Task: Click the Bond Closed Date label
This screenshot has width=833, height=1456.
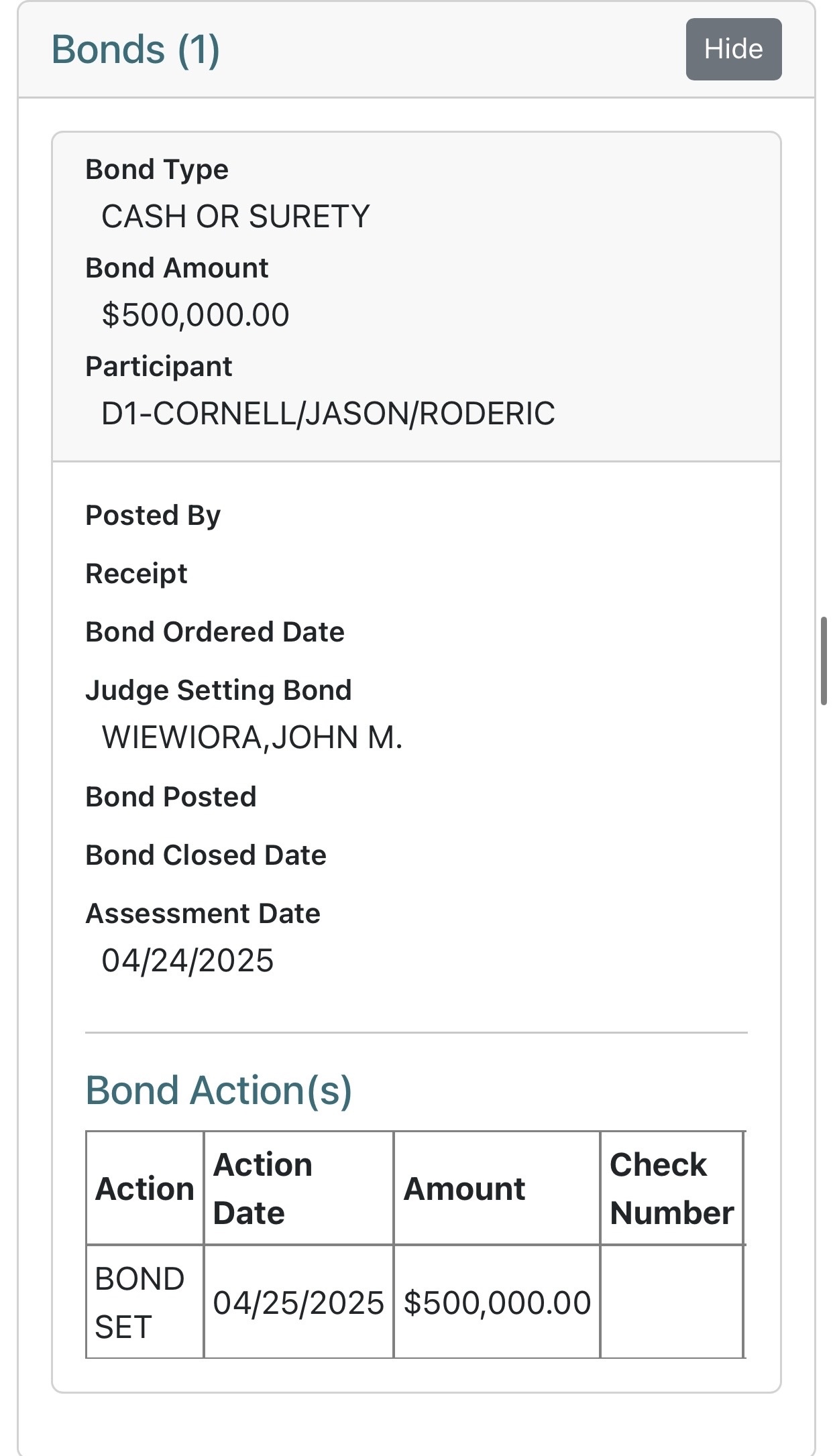Action: (x=206, y=855)
